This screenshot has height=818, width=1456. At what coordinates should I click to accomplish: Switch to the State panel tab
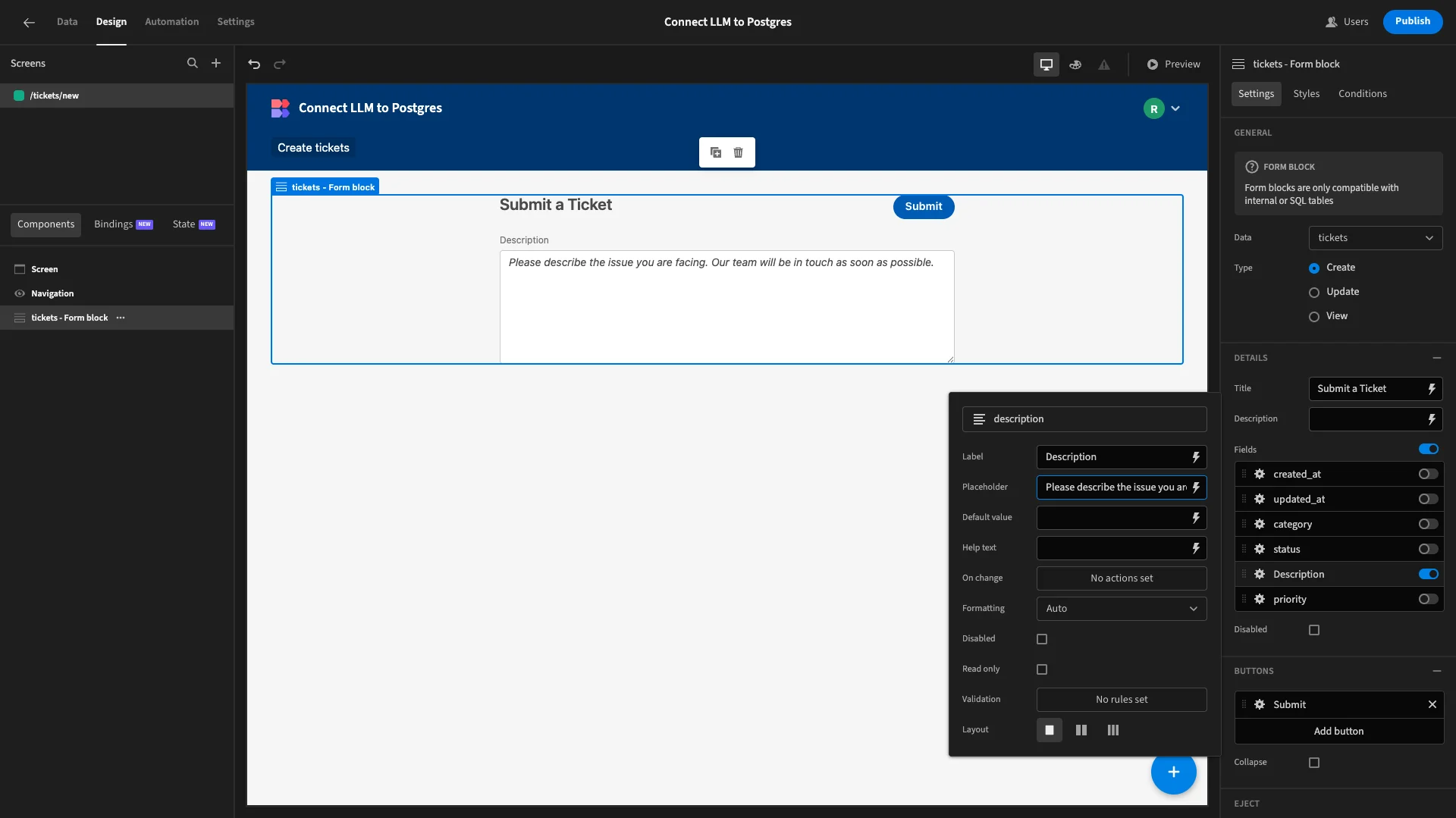(x=193, y=224)
